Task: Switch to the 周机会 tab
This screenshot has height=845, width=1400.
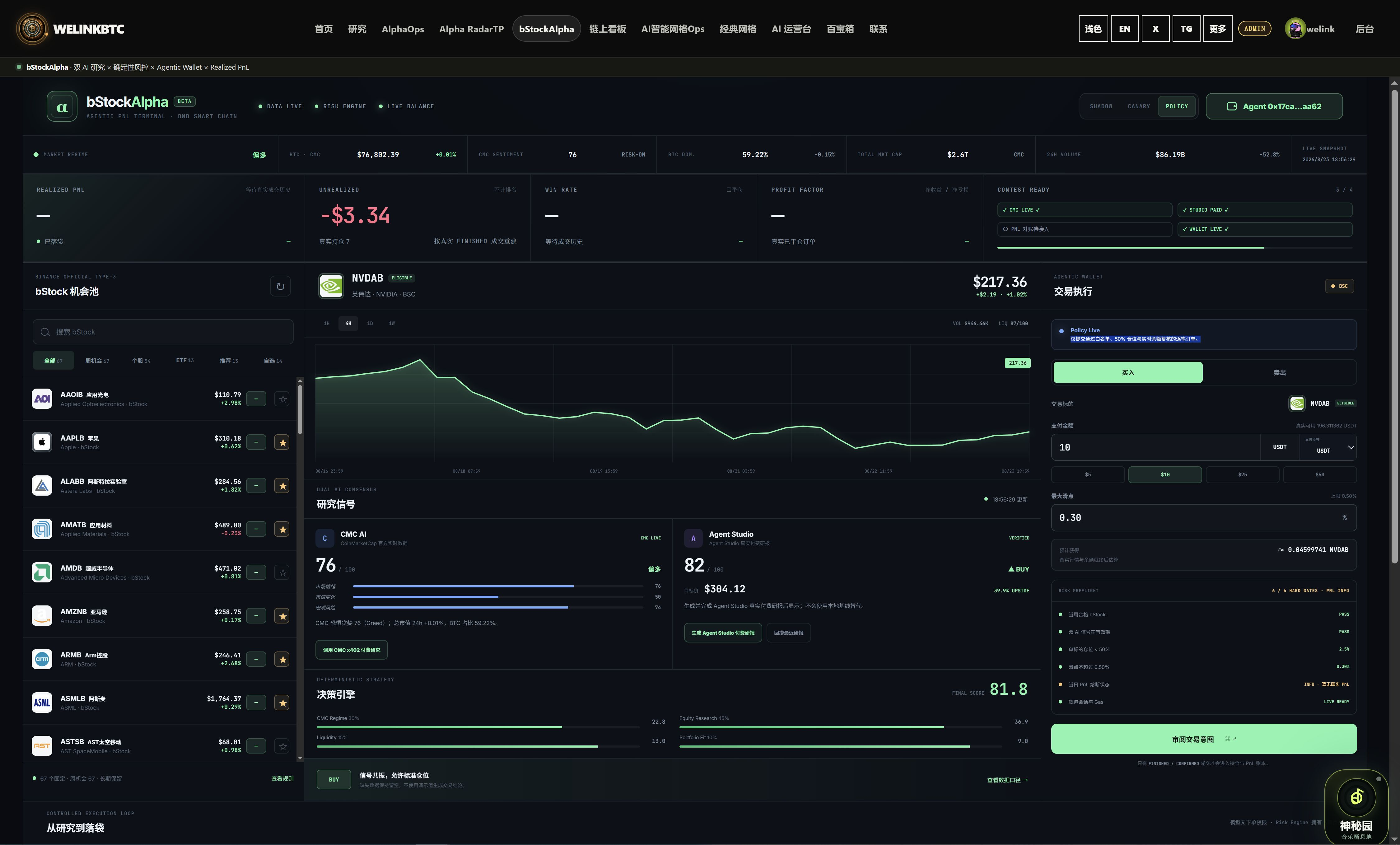Action: click(x=97, y=361)
